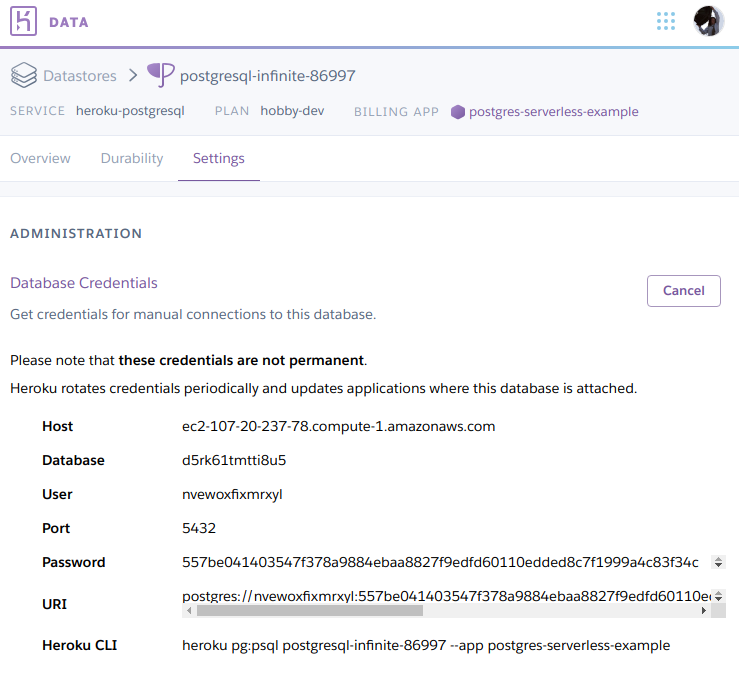Click the Port value 5432
The image size is (739, 689).
[x=199, y=528]
